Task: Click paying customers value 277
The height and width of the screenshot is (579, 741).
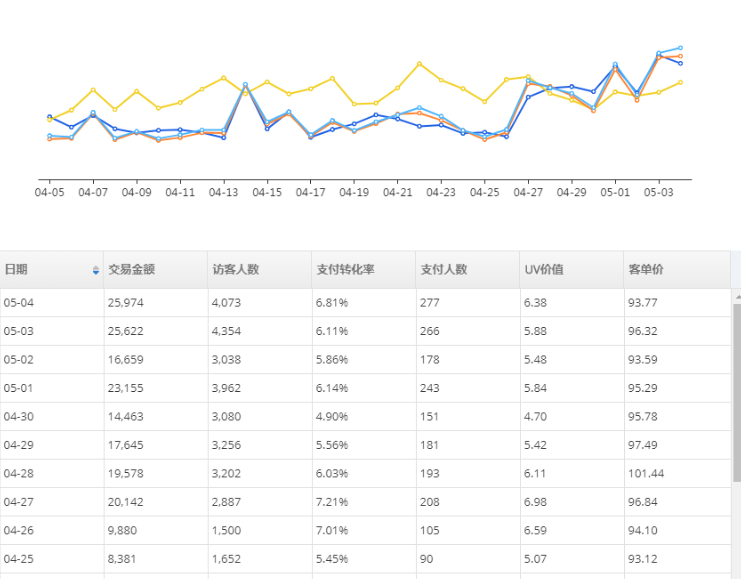Action: [x=430, y=302]
